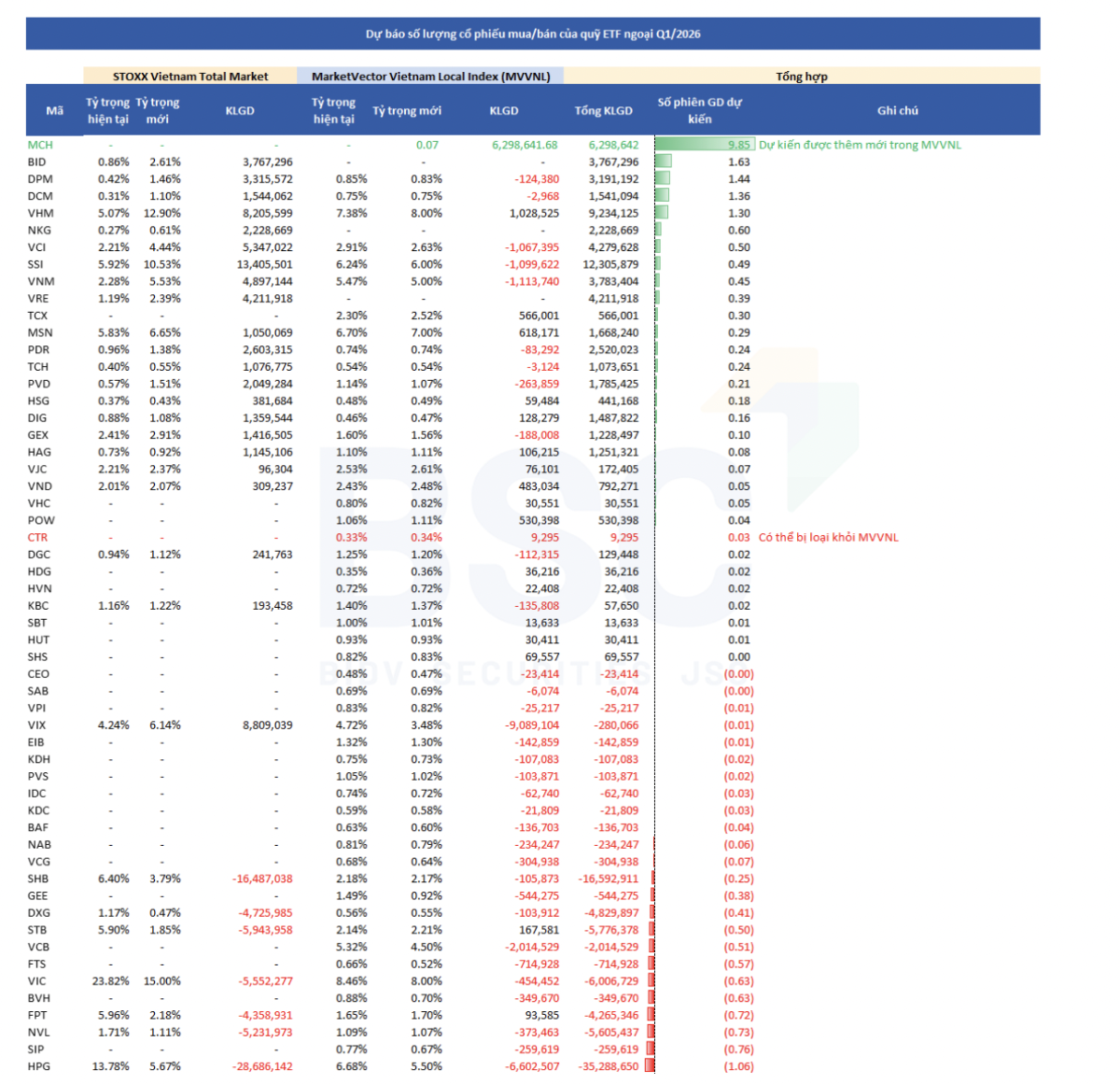The image size is (1120, 1084).
Task: Click the Mã column header
Action: tap(55, 110)
